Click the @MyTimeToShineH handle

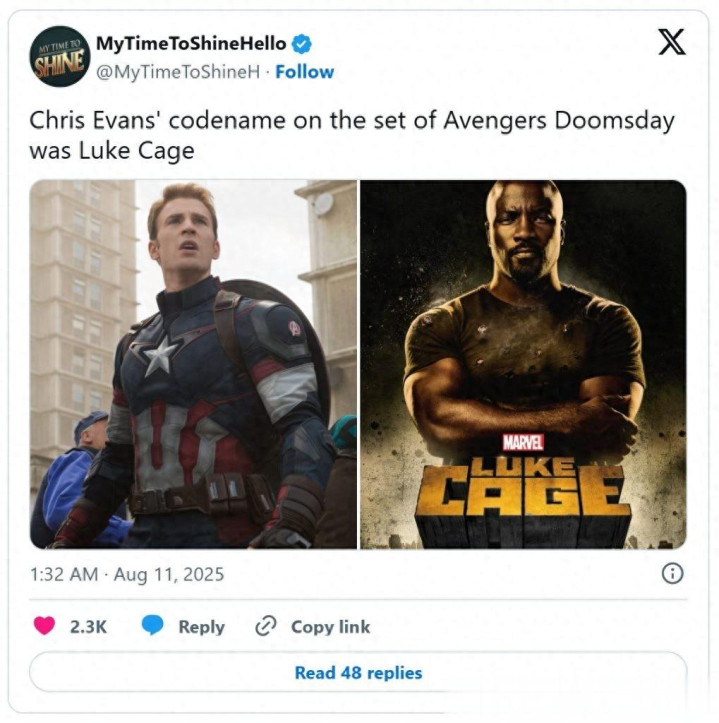coord(178,72)
